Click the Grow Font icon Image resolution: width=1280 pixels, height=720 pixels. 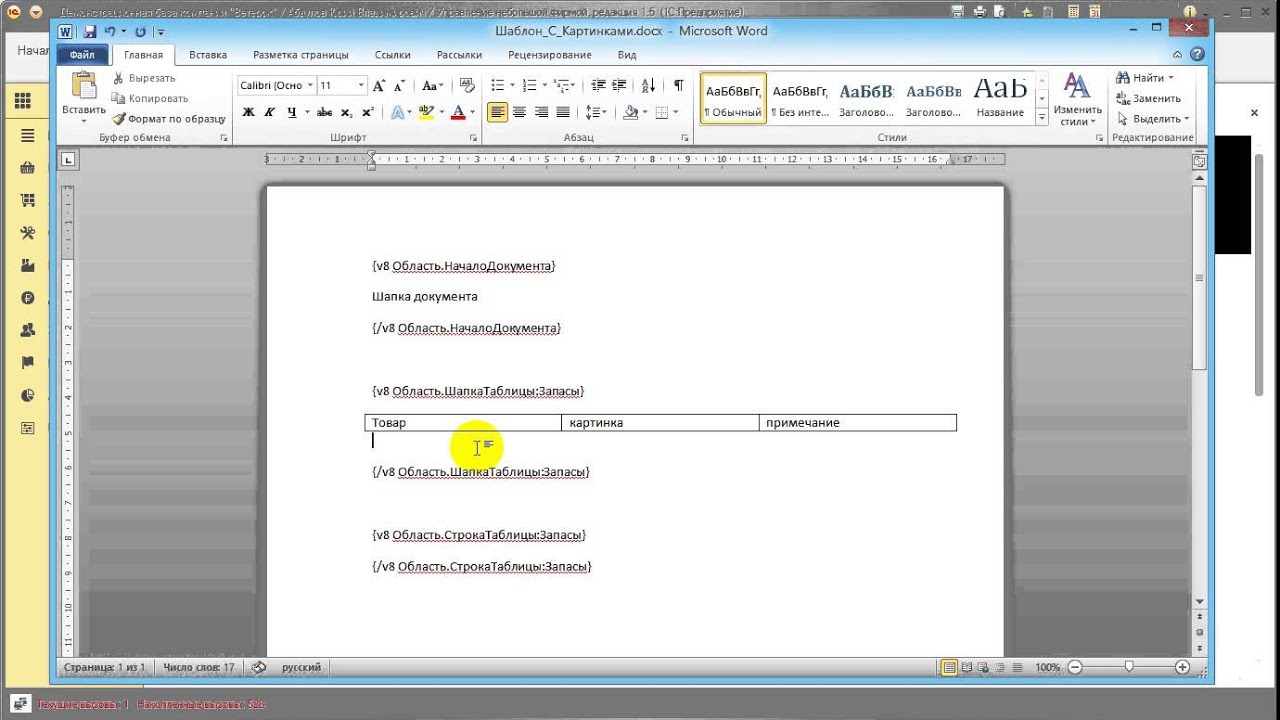click(x=380, y=86)
